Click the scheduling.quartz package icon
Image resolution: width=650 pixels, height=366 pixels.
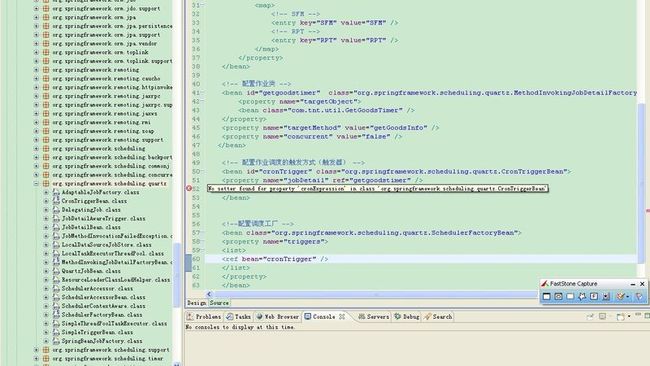tap(46, 183)
